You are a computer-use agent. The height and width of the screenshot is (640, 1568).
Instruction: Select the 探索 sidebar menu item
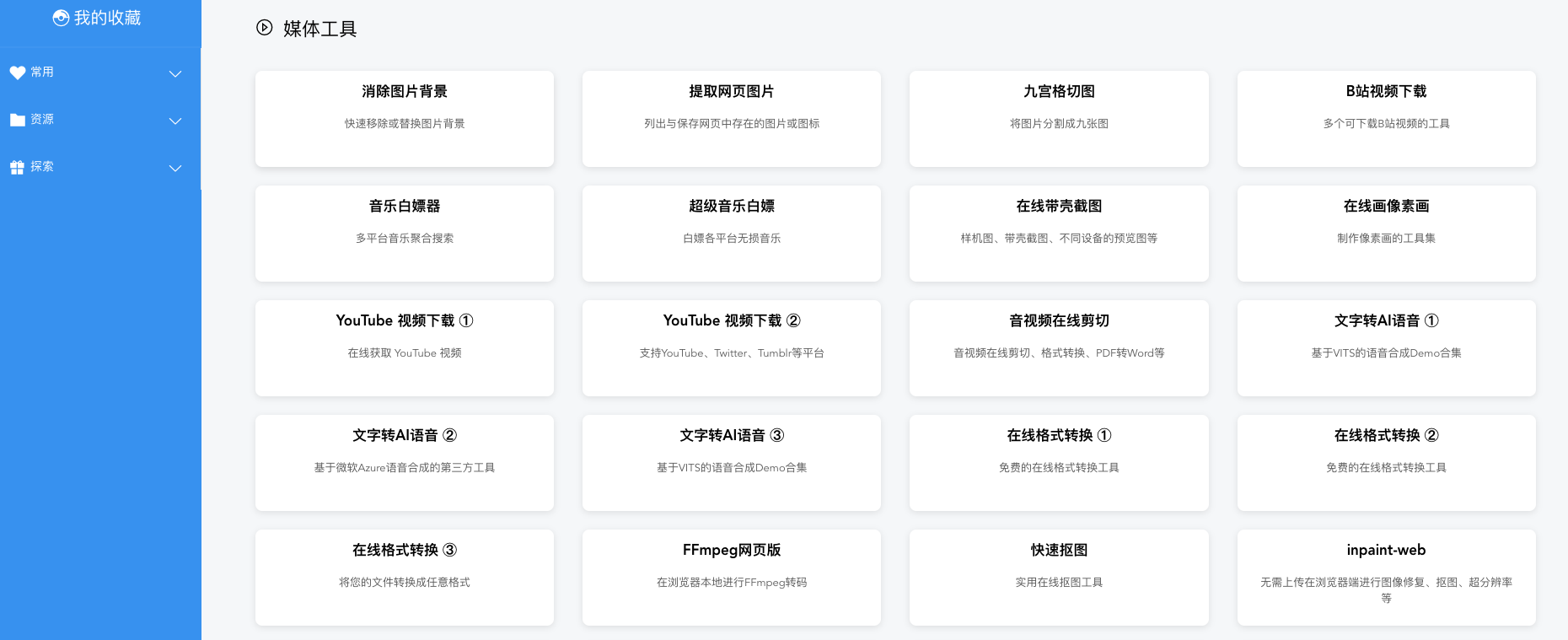(x=42, y=167)
